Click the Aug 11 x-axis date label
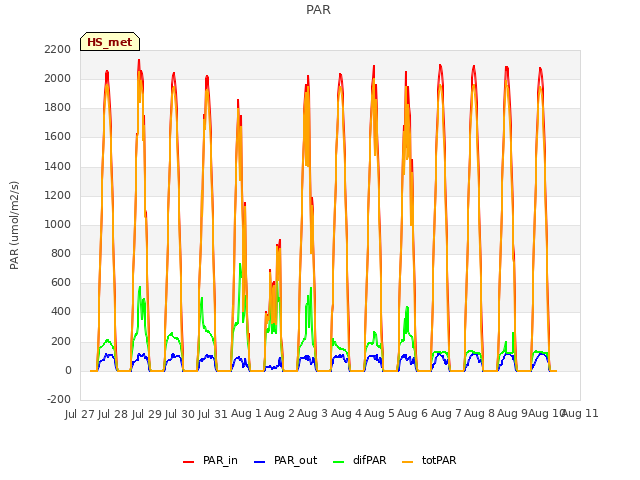This screenshot has height=480, width=640. [x=580, y=414]
